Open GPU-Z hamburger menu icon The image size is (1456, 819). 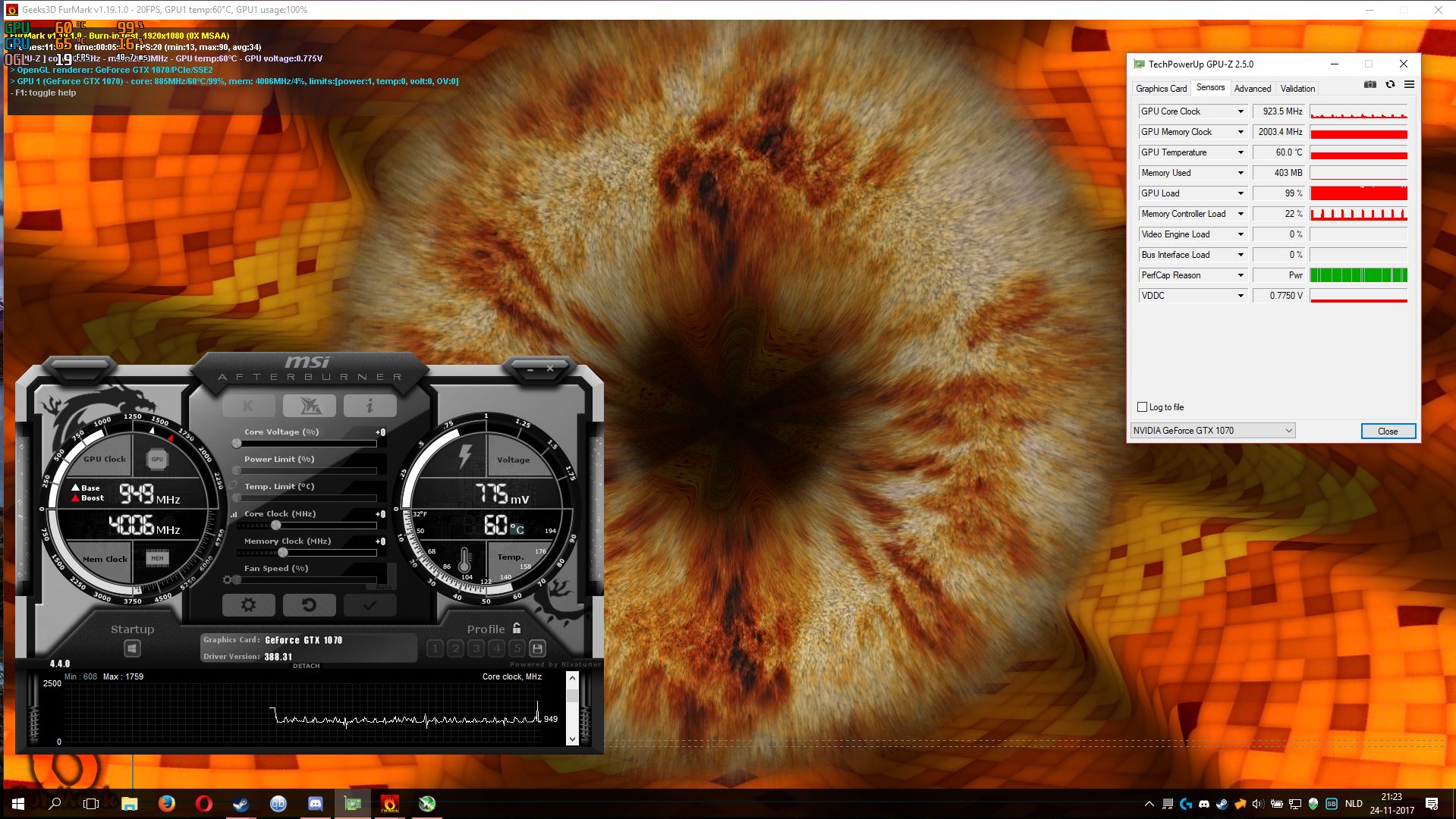(x=1409, y=84)
